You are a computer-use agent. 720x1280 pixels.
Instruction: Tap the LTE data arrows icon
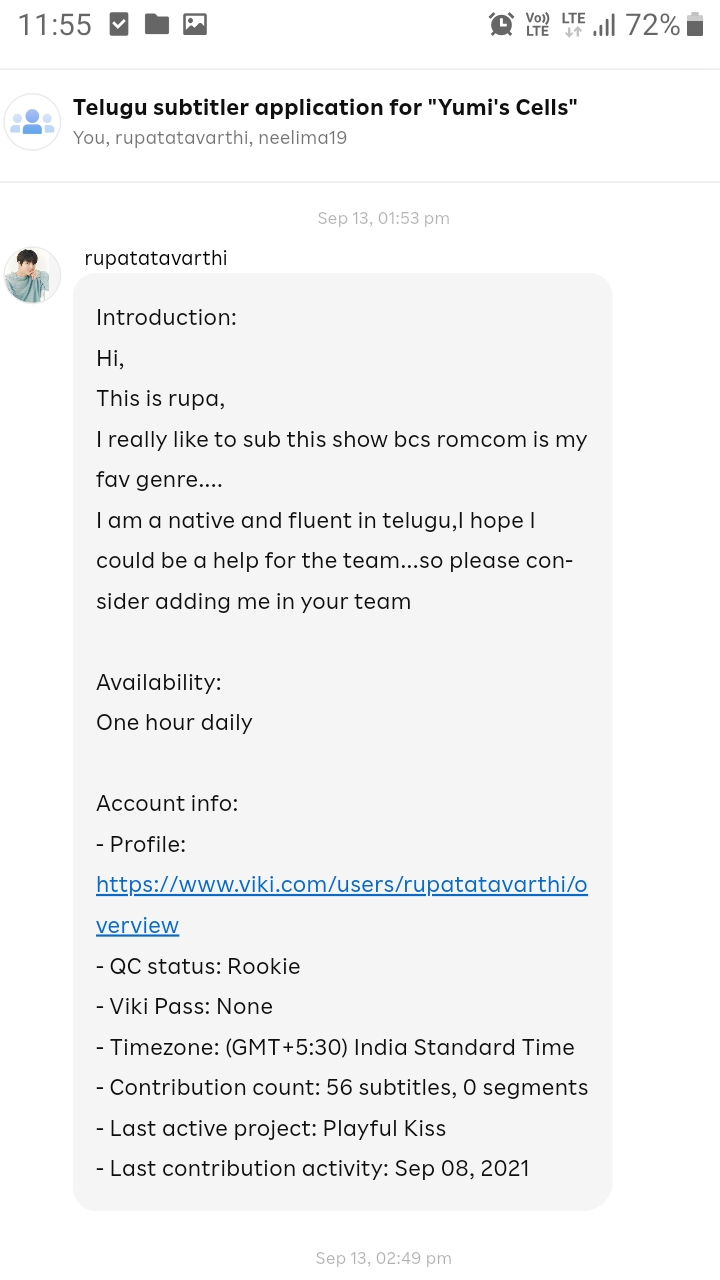pos(573,25)
